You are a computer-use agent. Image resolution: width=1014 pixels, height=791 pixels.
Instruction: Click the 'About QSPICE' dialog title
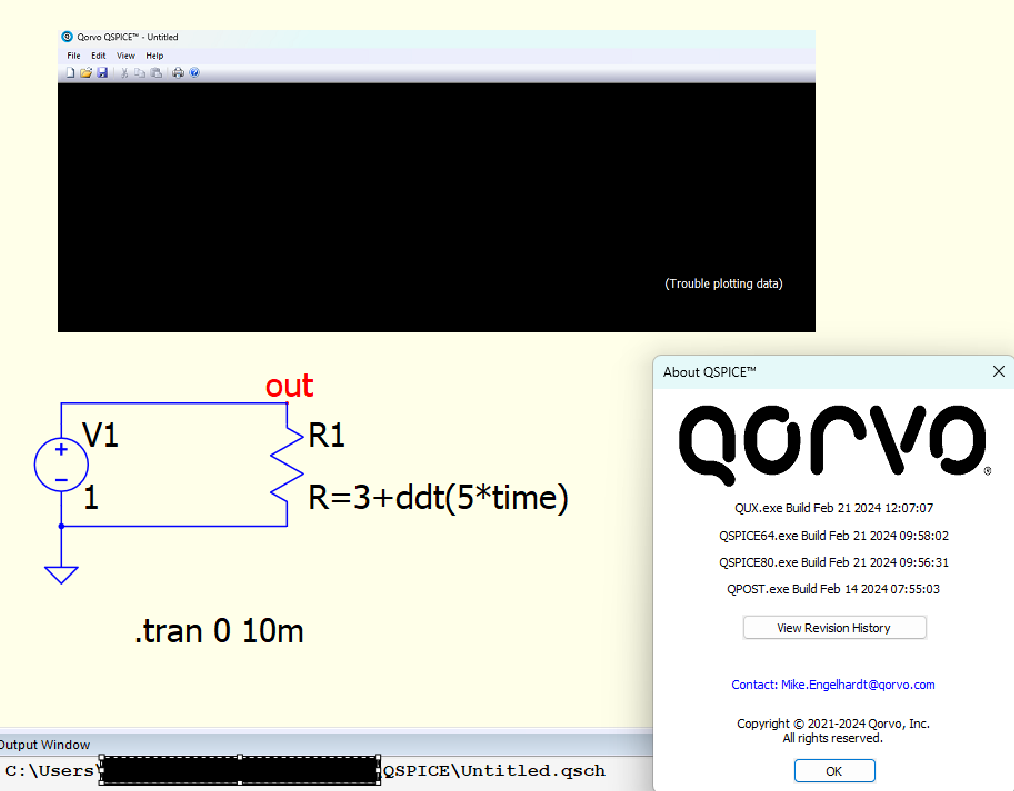709,372
